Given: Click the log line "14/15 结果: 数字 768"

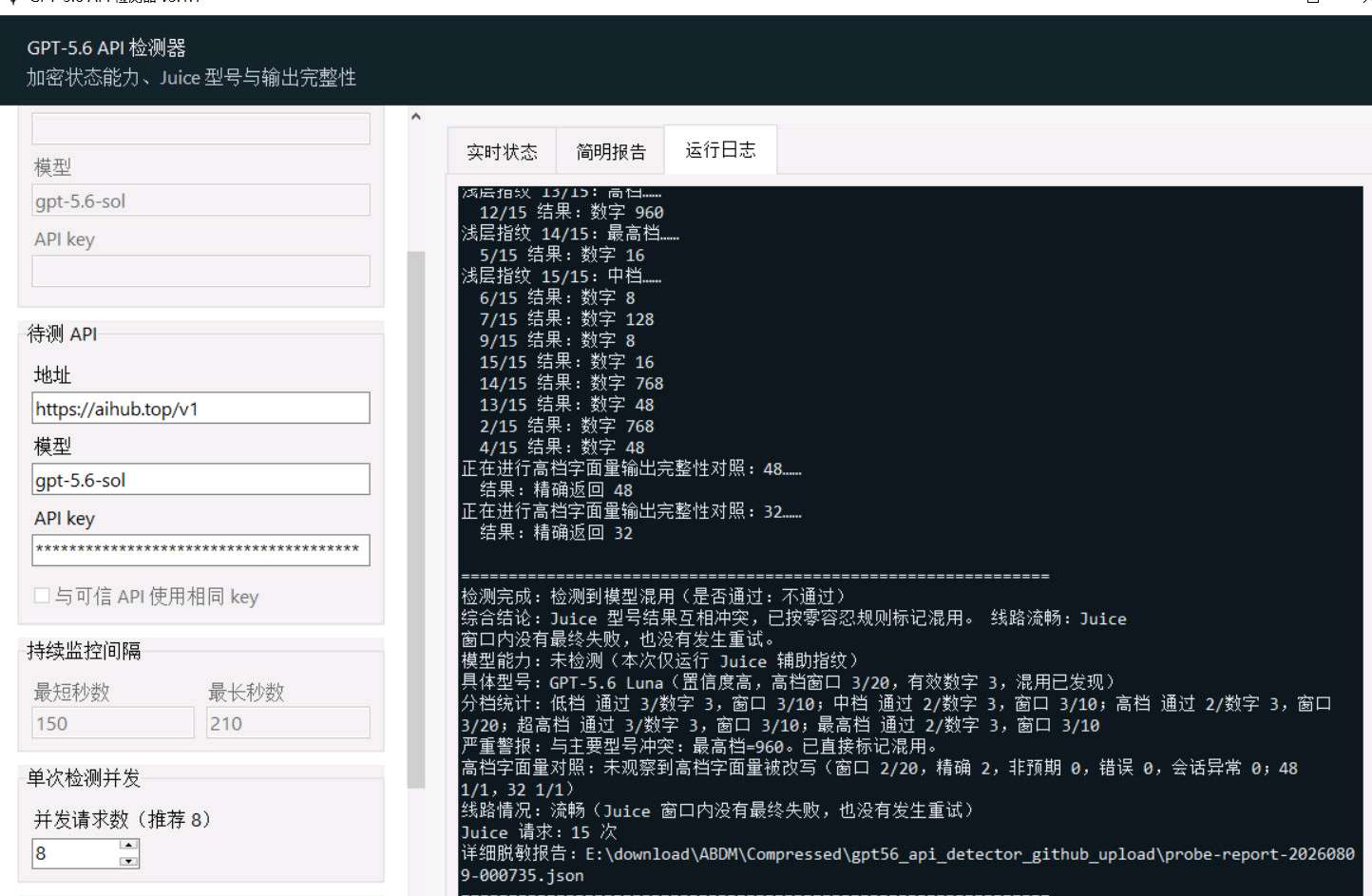Looking at the screenshot, I should pos(571,383).
